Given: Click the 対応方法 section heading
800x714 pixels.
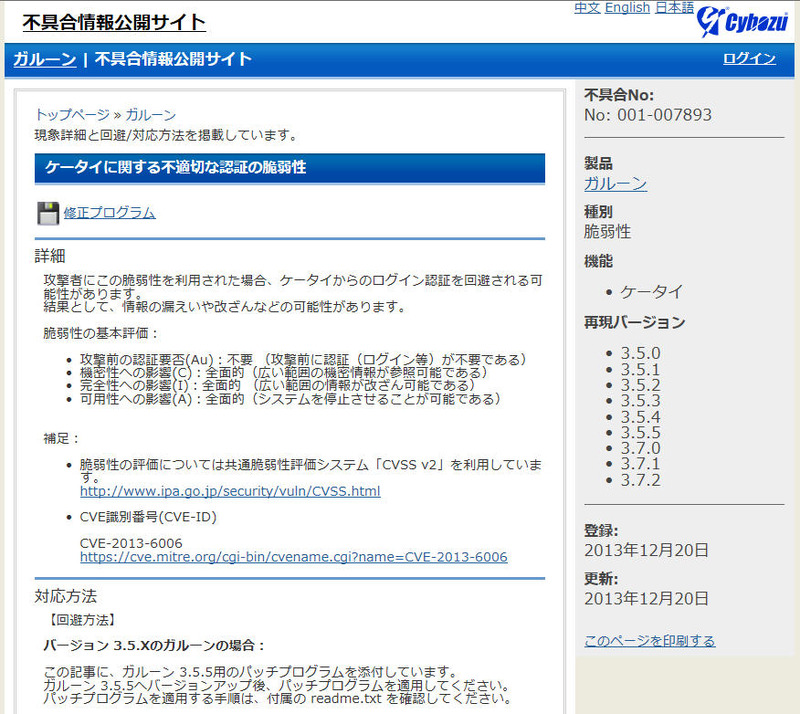Looking at the screenshot, I should [x=66, y=596].
